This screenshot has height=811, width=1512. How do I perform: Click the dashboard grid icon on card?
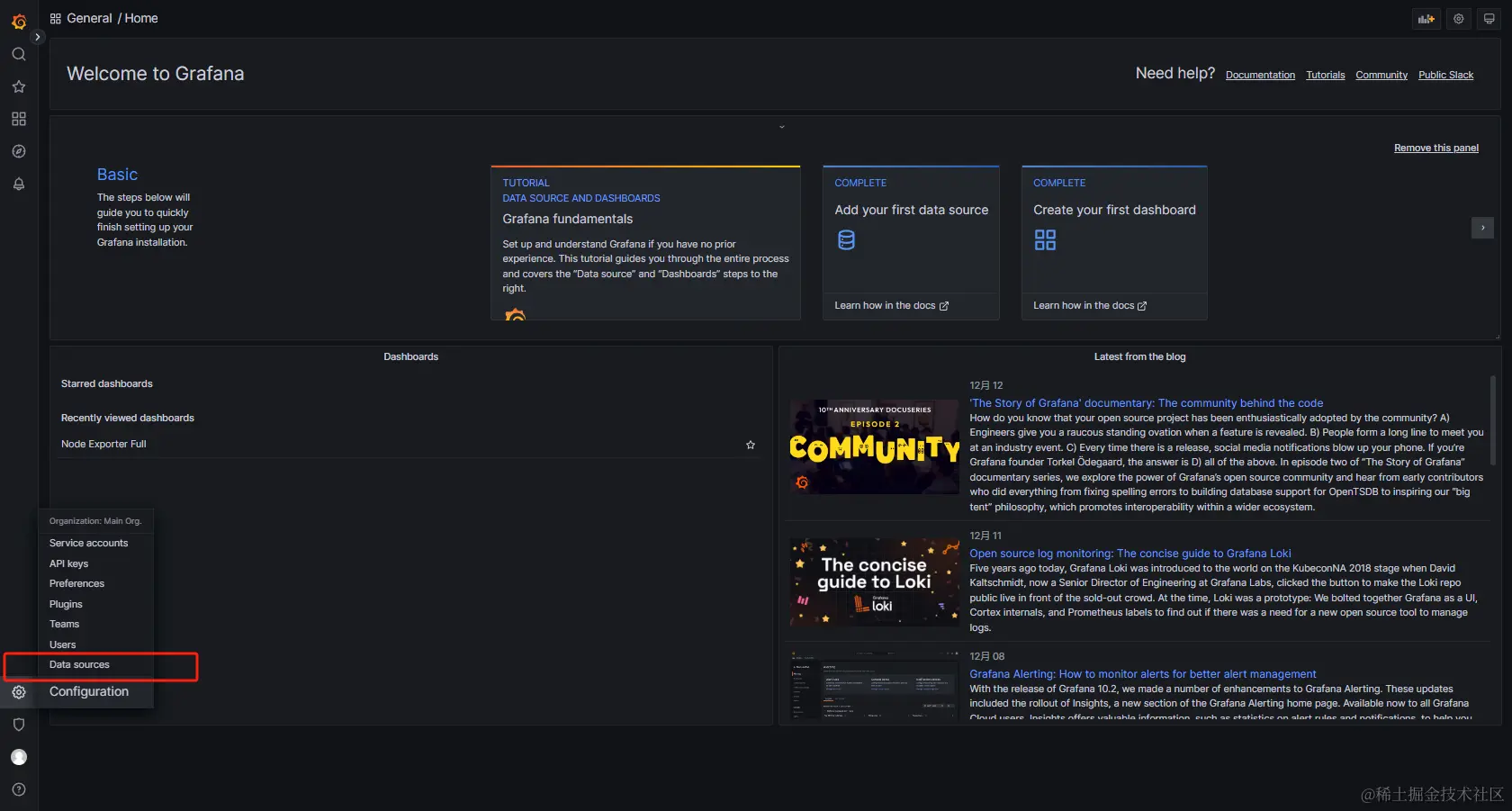1045,240
